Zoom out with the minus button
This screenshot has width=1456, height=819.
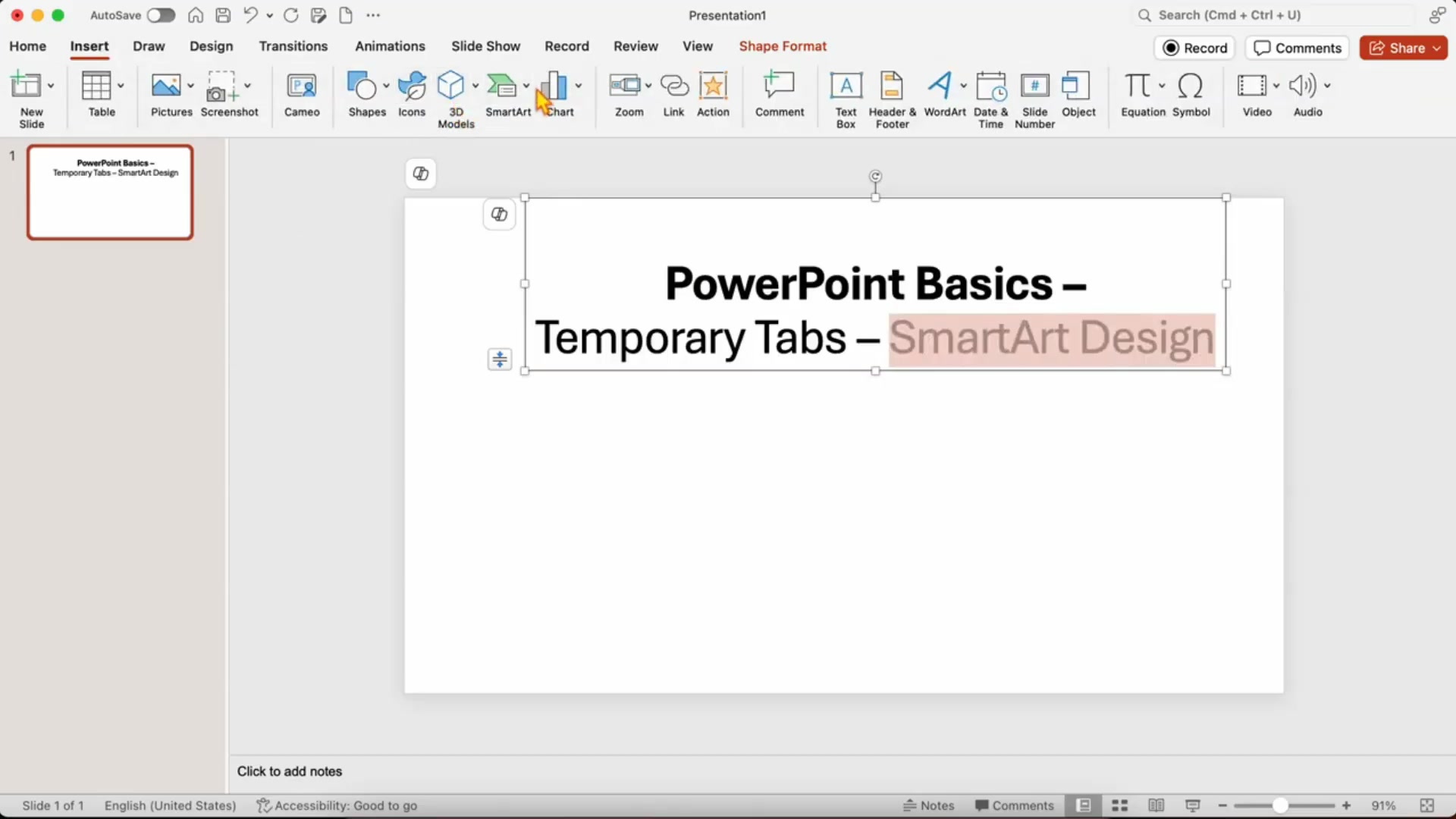coord(1222,805)
